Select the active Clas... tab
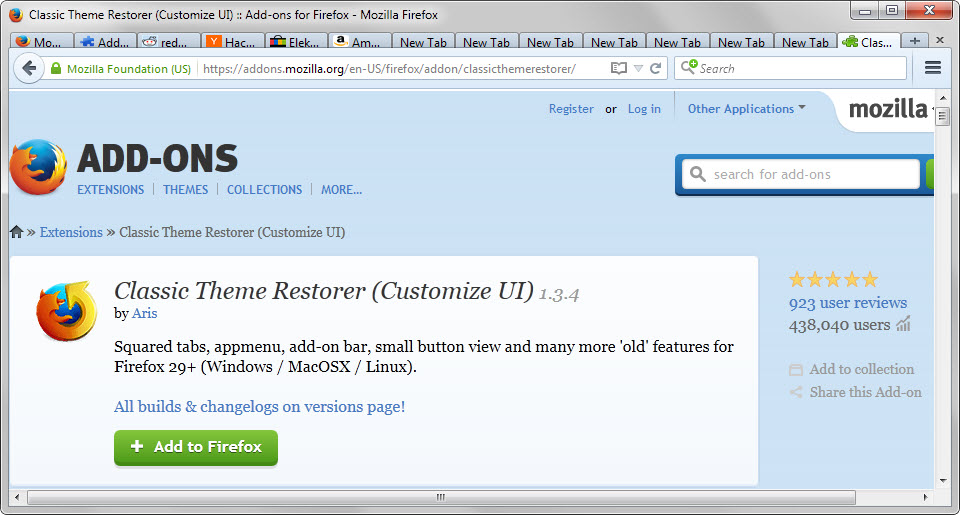This screenshot has width=960, height=515. 869,42
